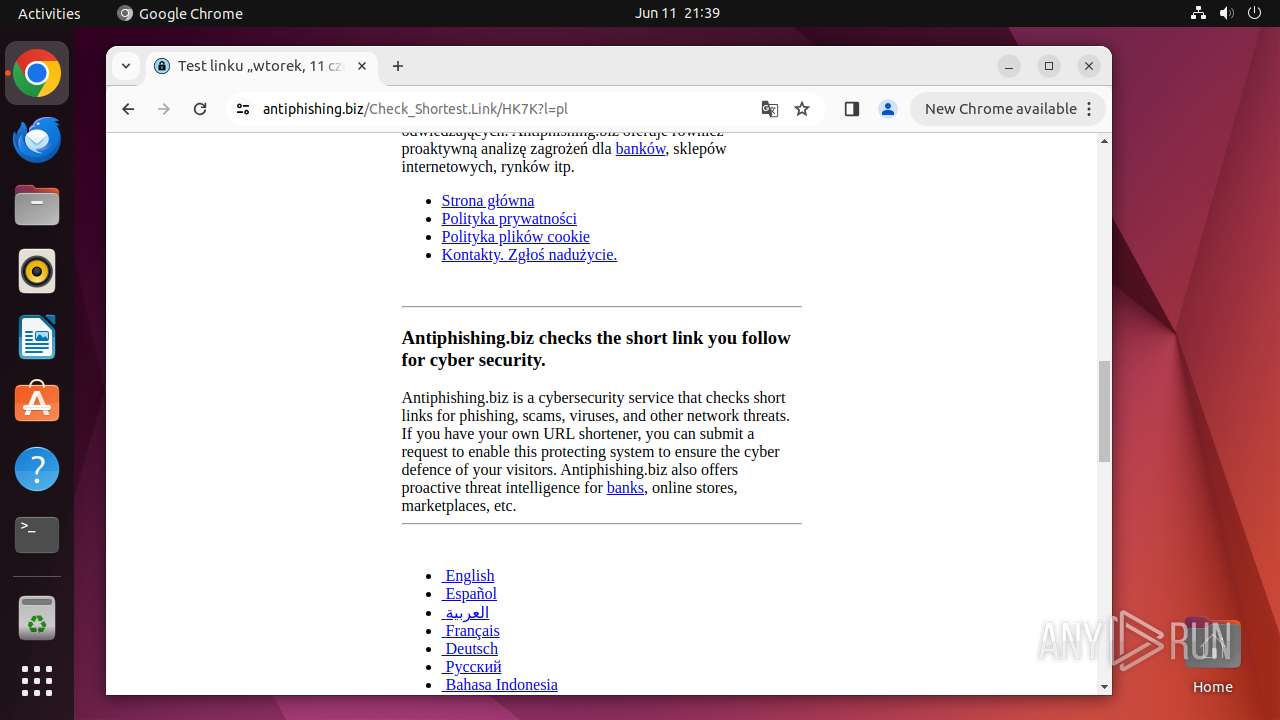1280x720 pixels.
Task: Click the vertical scrollbar thumb
Action: pyautogui.click(x=1104, y=411)
